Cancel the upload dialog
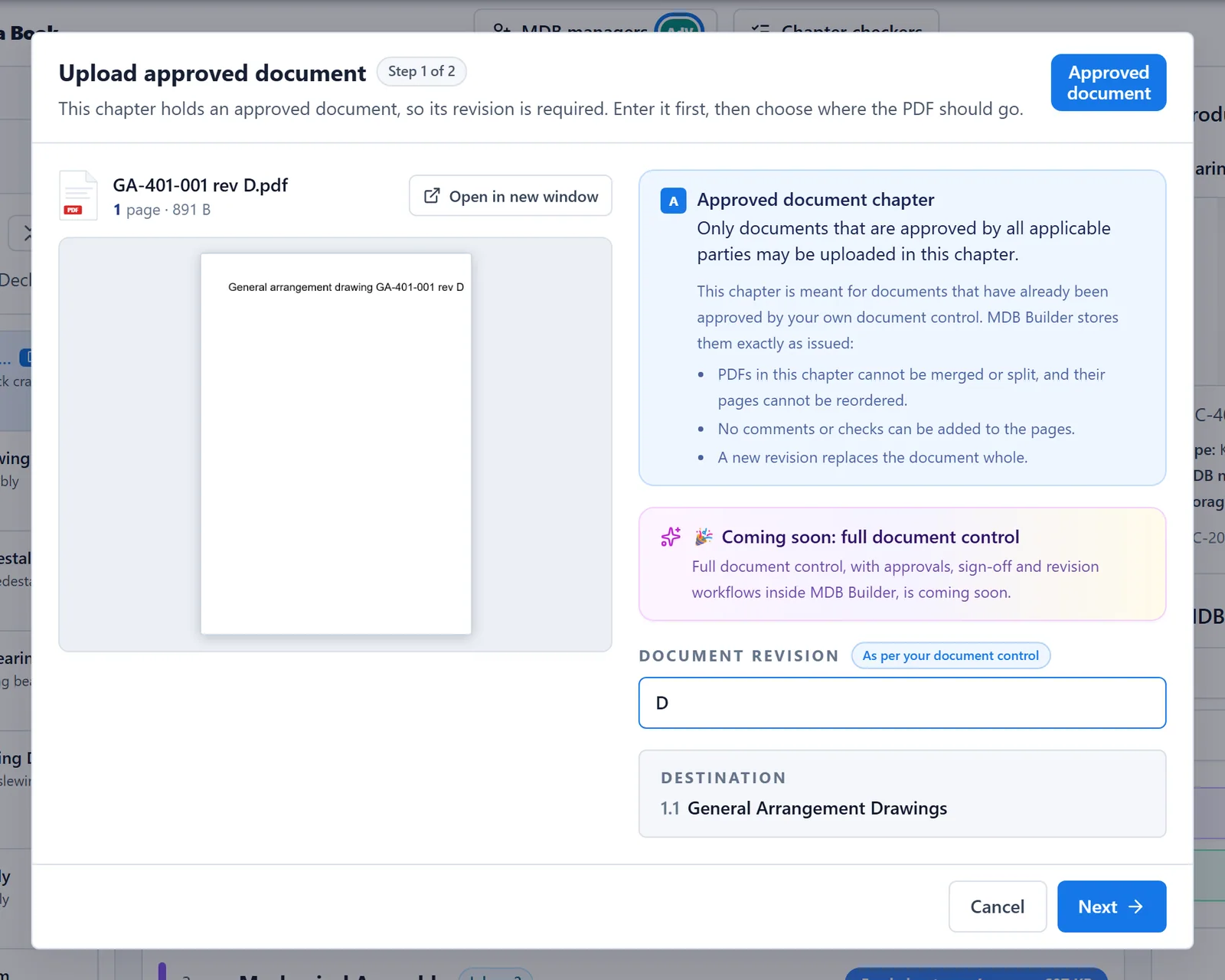 [x=997, y=906]
